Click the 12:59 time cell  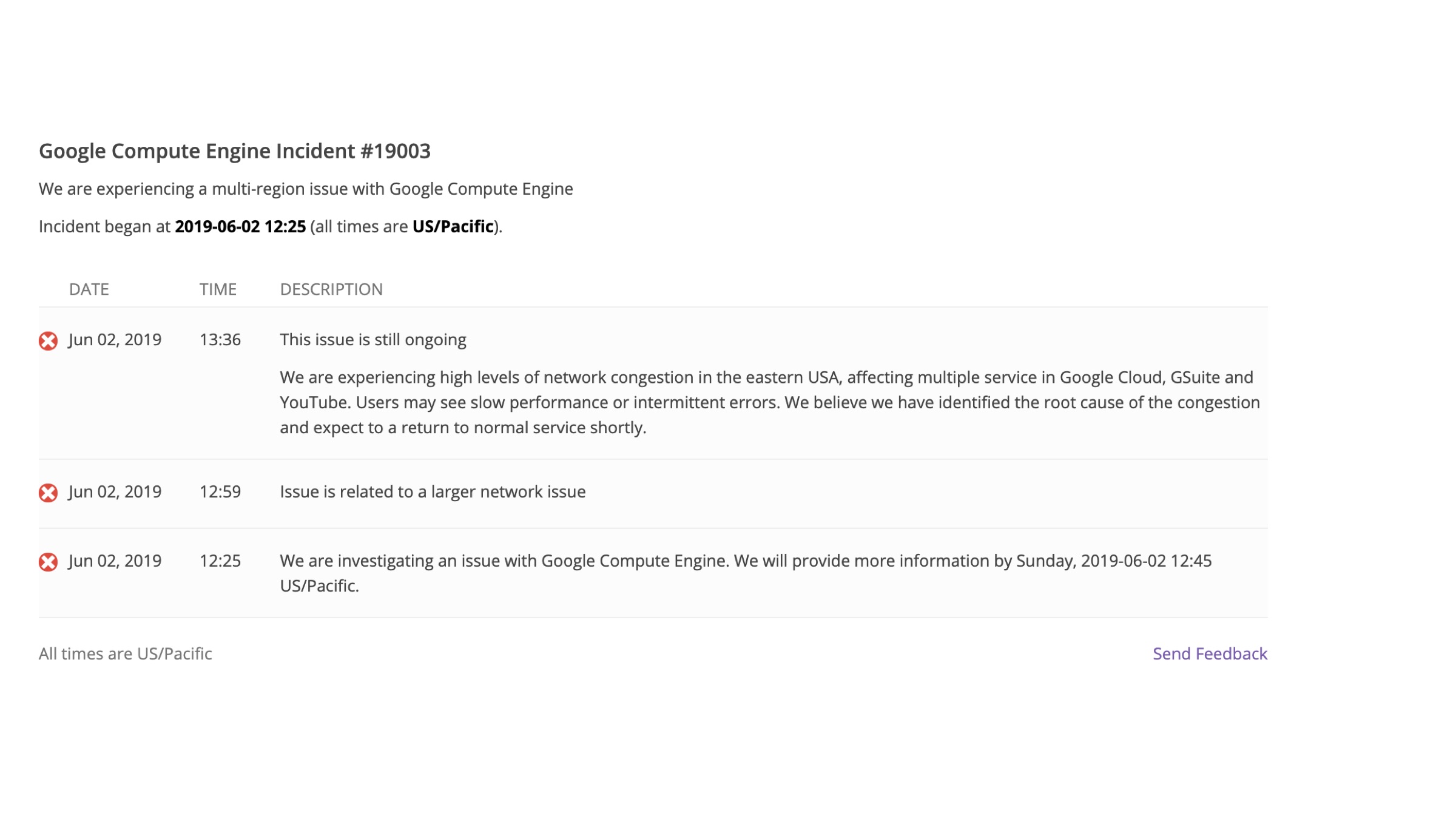[220, 491]
